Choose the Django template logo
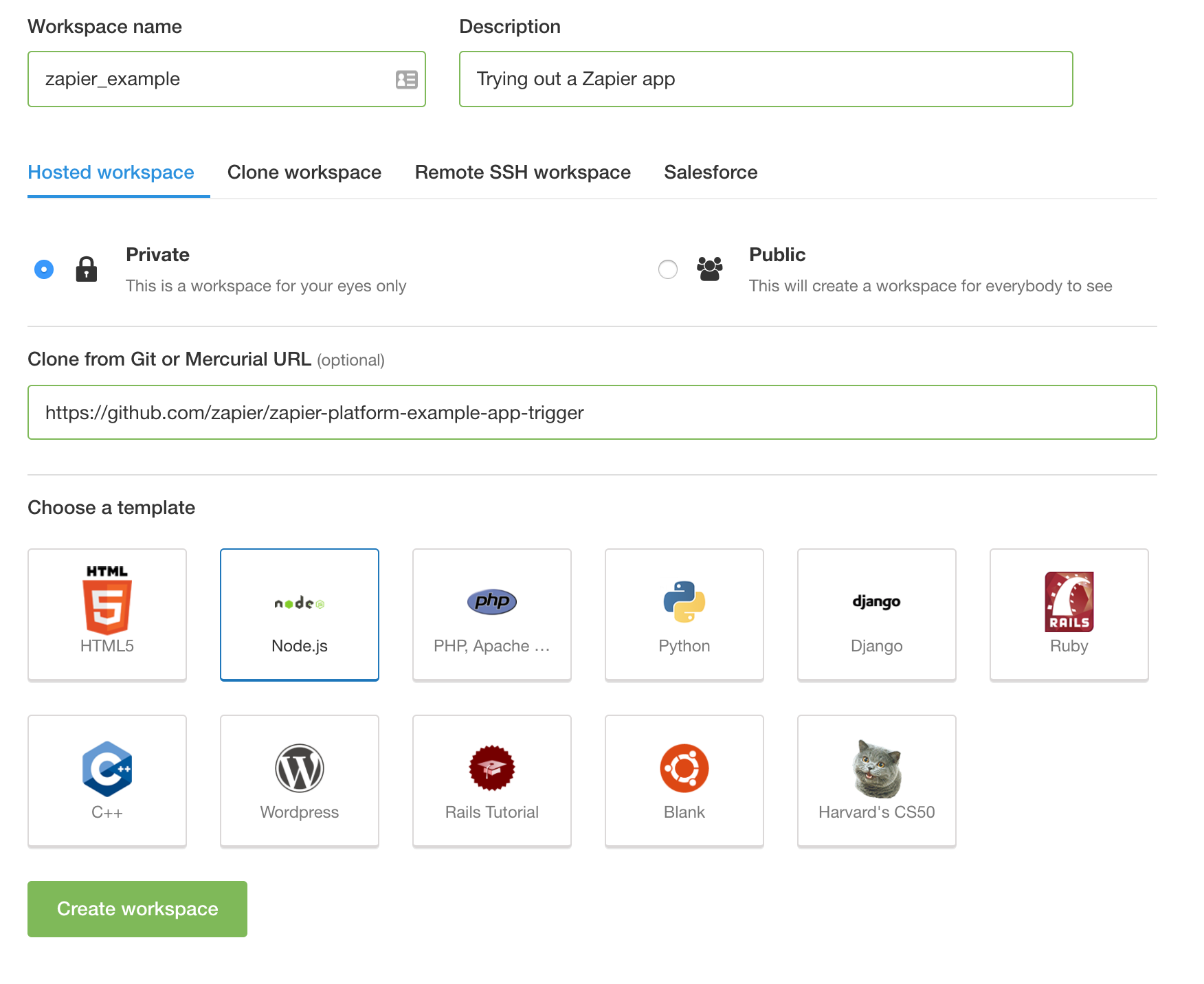Screen dimensions: 1204x984 pos(877,602)
